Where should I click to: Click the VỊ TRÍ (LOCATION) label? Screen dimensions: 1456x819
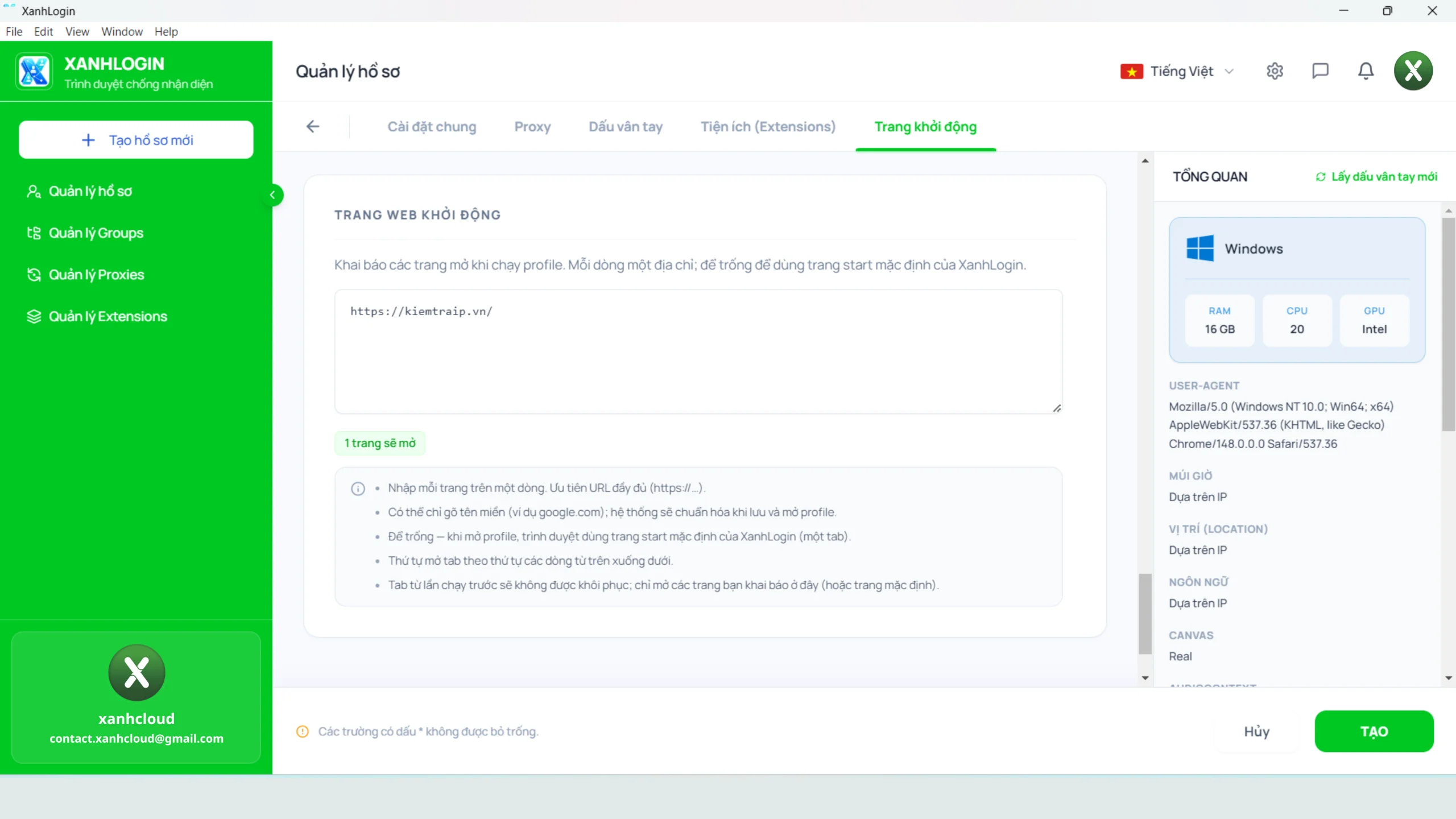click(1218, 529)
